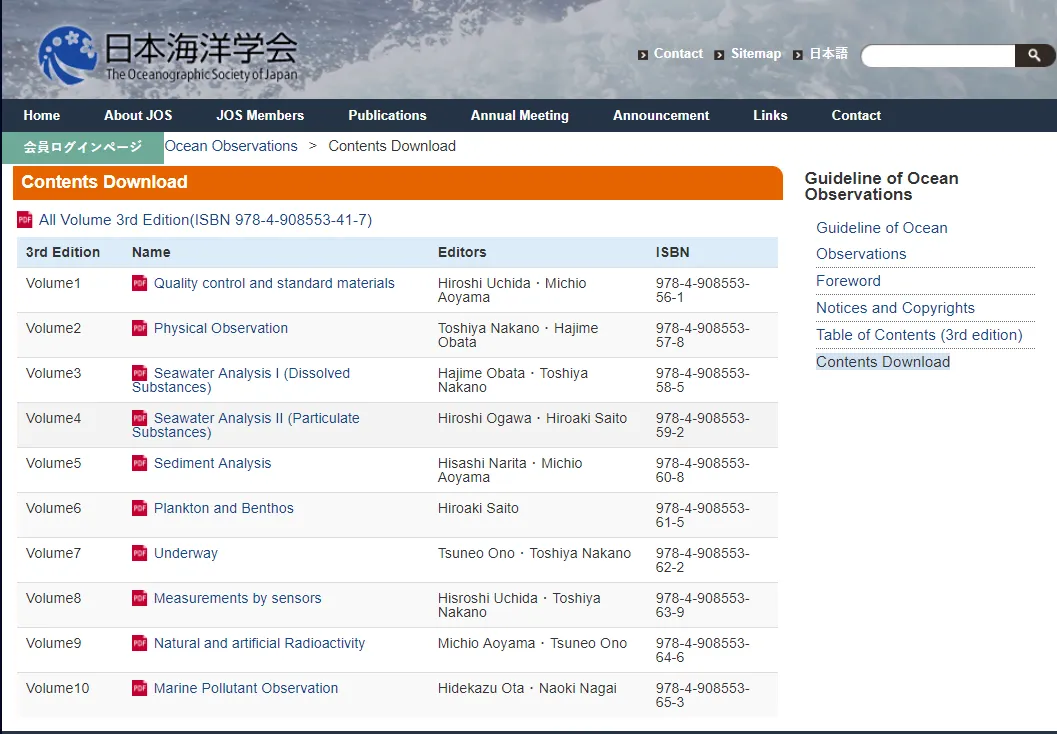The image size is (1057, 734).
Task: Click the PDF icon next to Underway
Action: [139, 554]
